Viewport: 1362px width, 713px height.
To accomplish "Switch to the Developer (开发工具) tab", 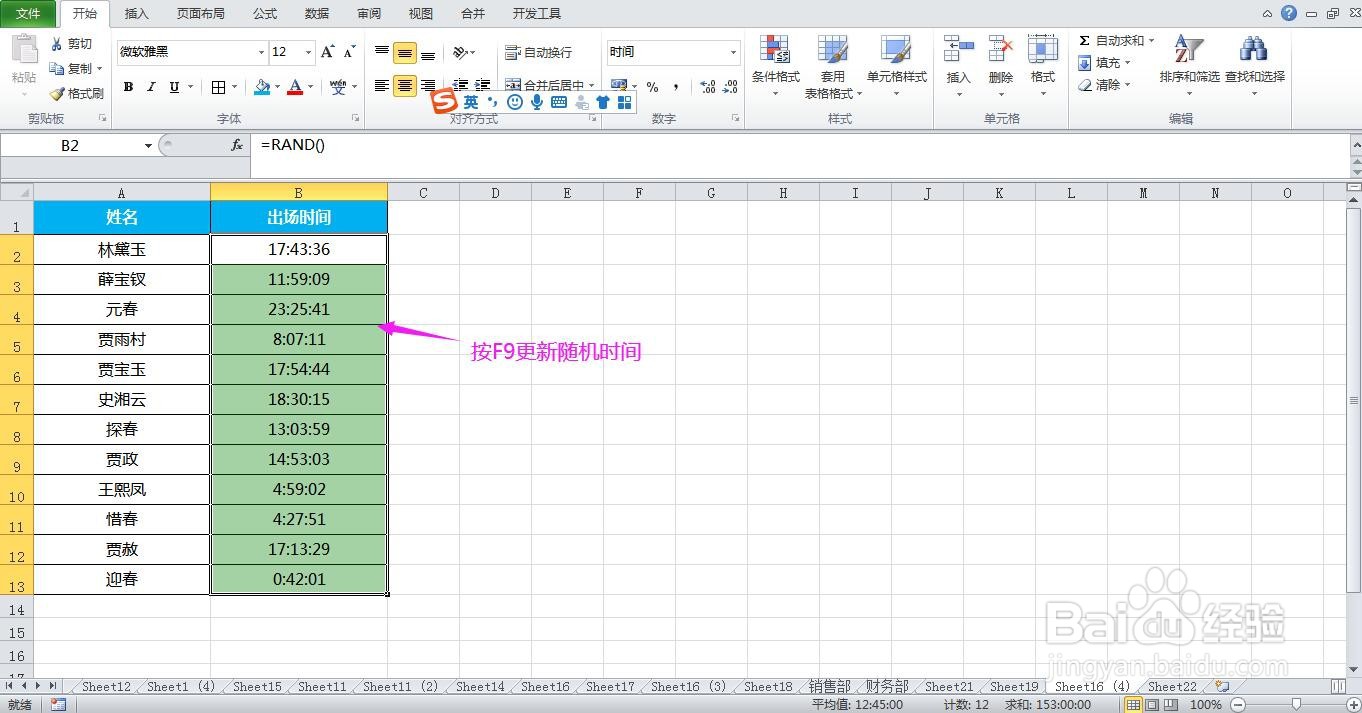I will pos(537,14).
